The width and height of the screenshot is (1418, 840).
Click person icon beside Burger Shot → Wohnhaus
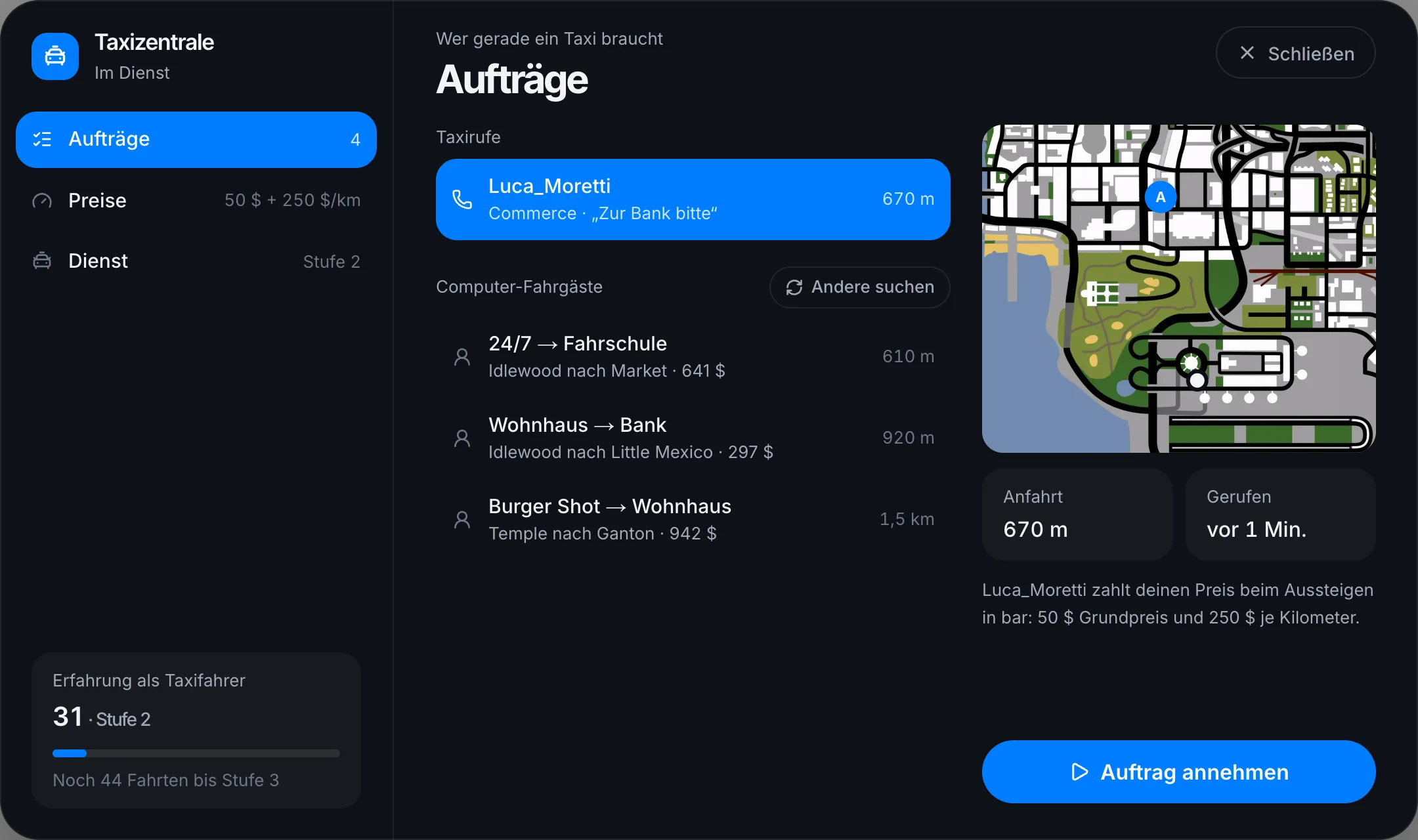(462, 520)
